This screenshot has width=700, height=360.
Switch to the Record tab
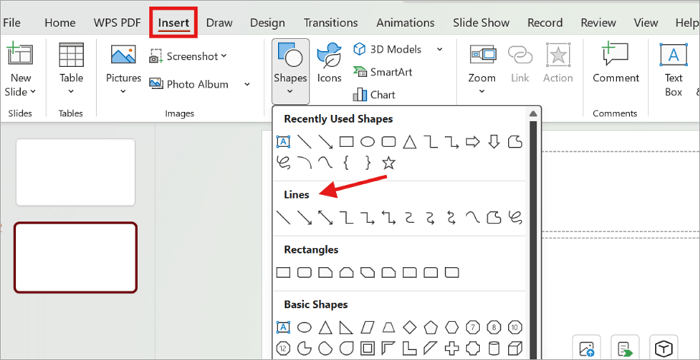coord(545,23)
